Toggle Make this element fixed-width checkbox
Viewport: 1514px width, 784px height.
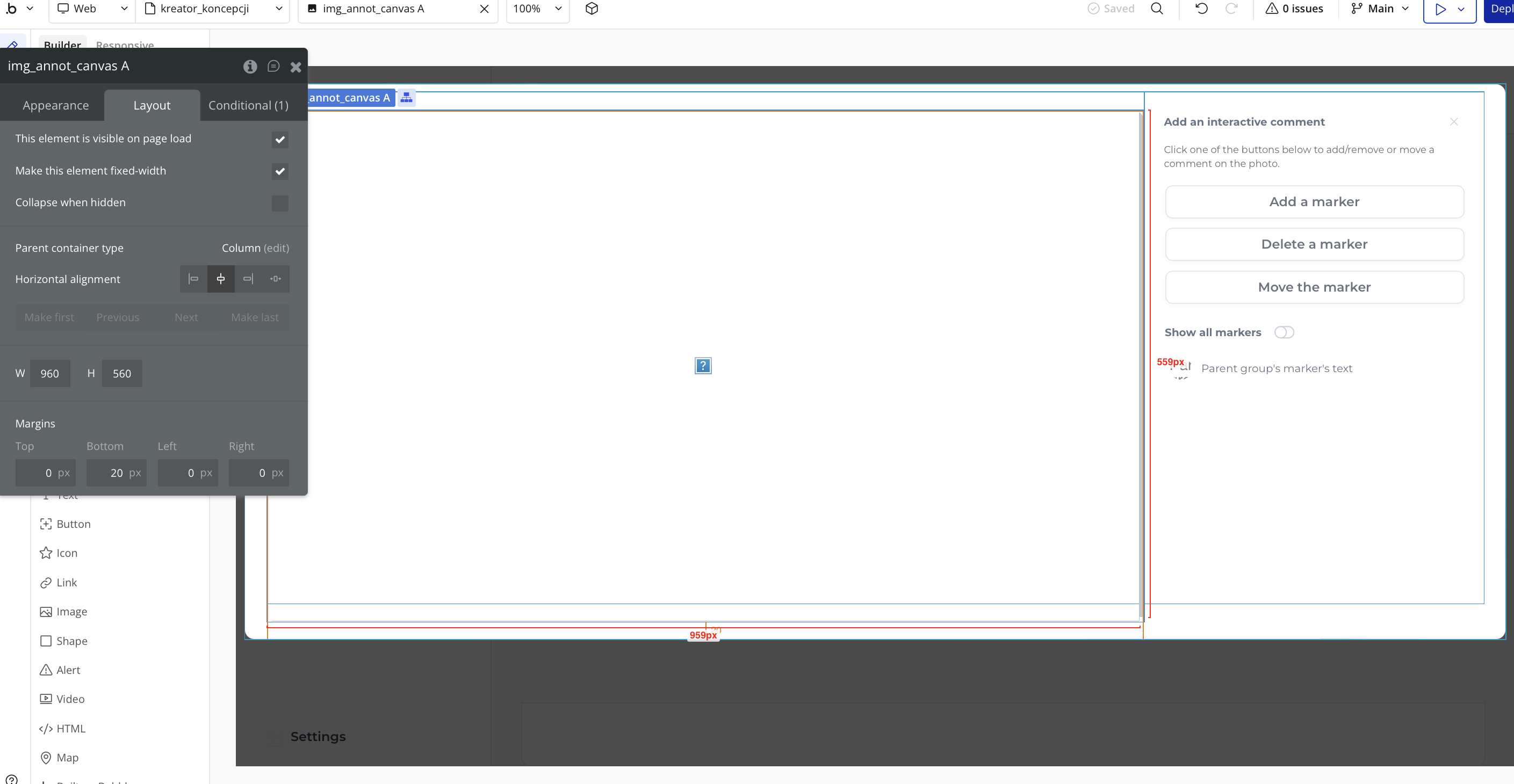[280, 171]
